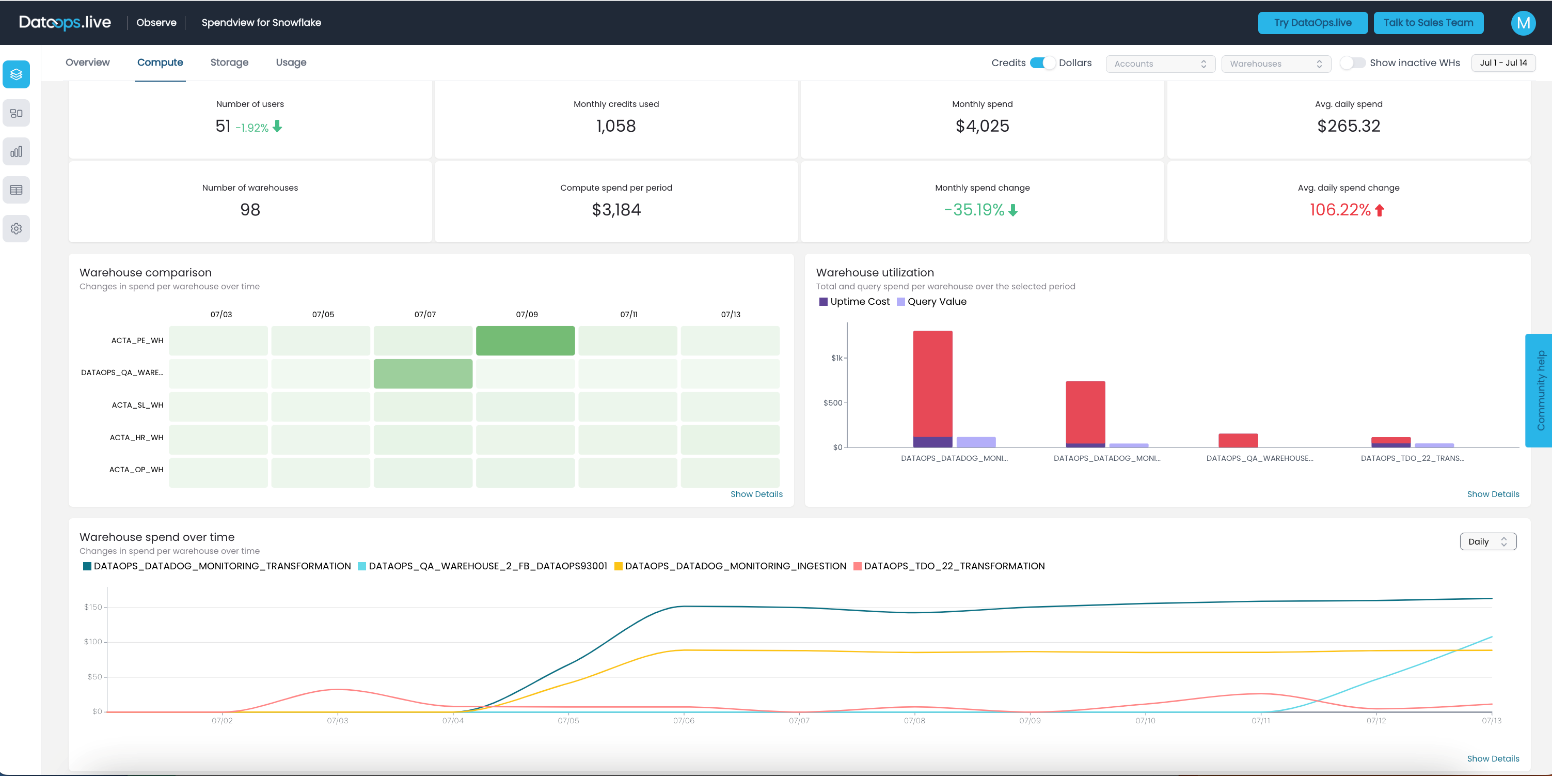Enable Show inactive WHs toggle

click(1352, 63)
